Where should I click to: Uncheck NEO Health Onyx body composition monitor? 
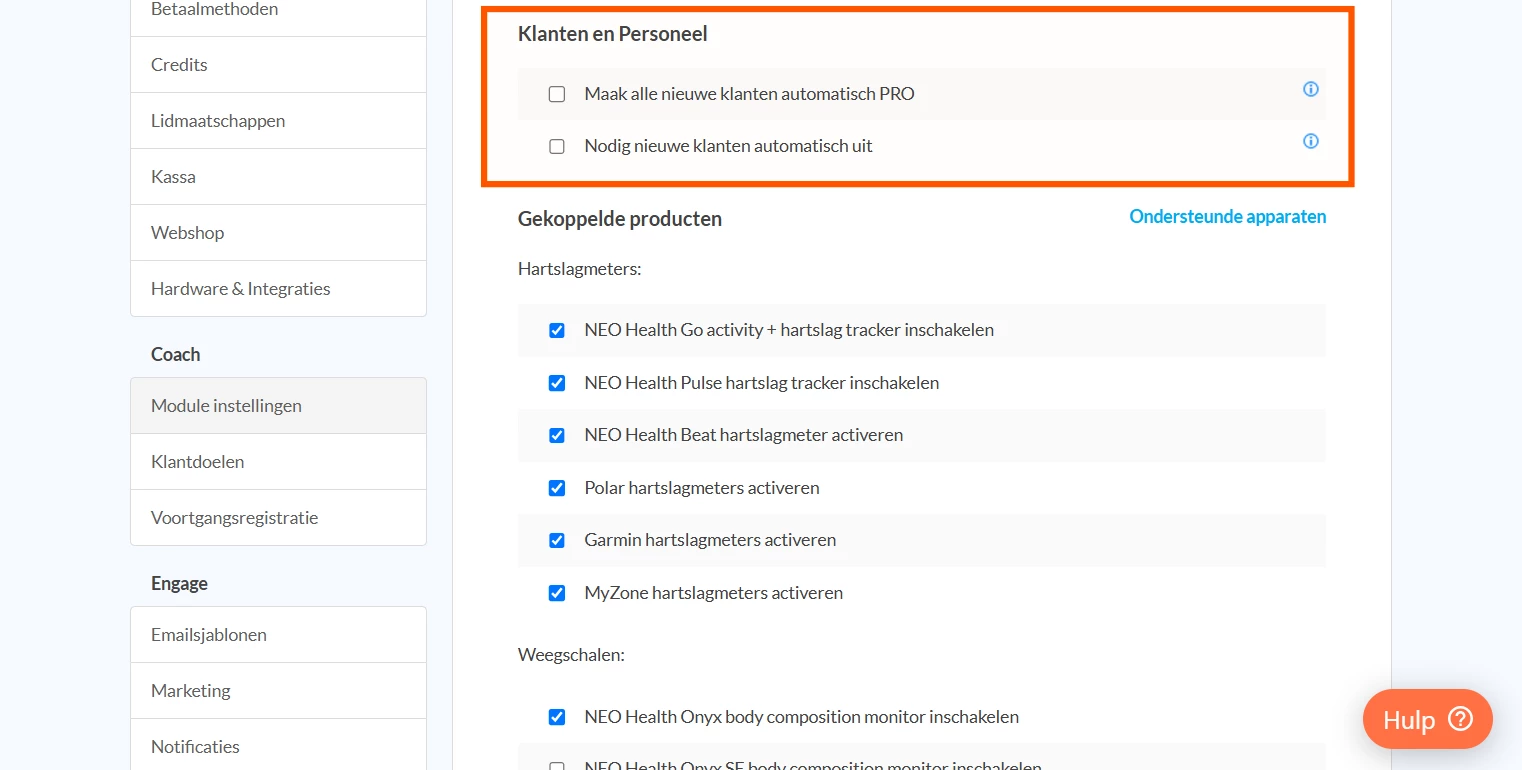[x=557, y=717]
